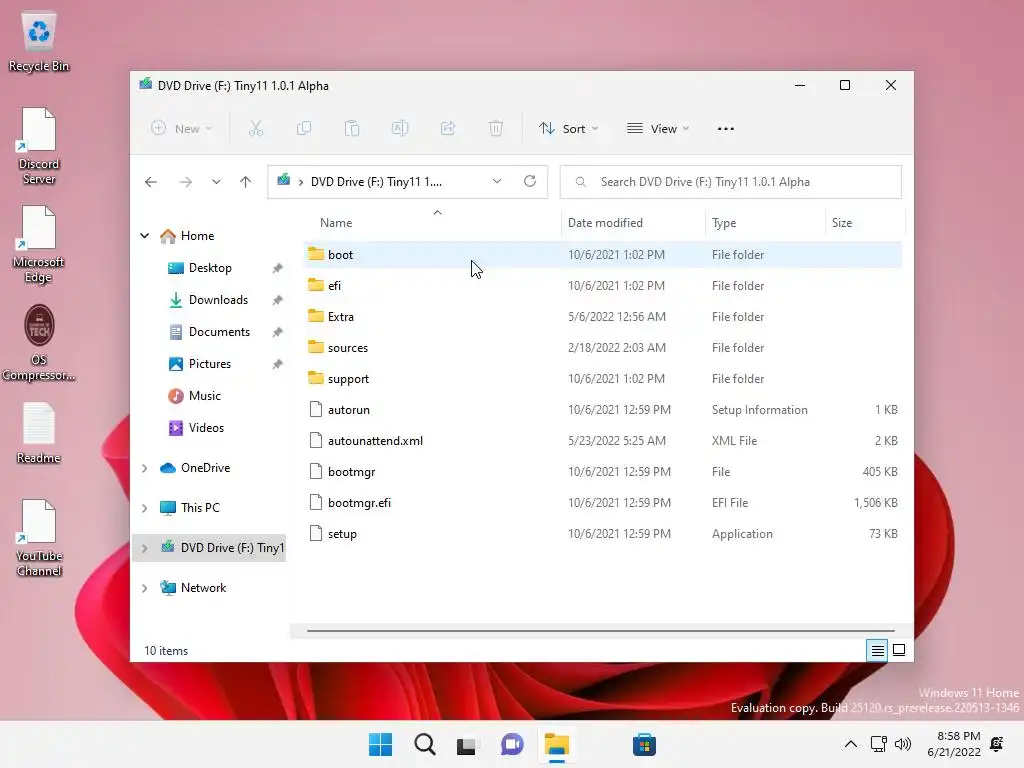Select Pictures in navigation pane
Screen dimensions: 1024x768
pos(209,364)
